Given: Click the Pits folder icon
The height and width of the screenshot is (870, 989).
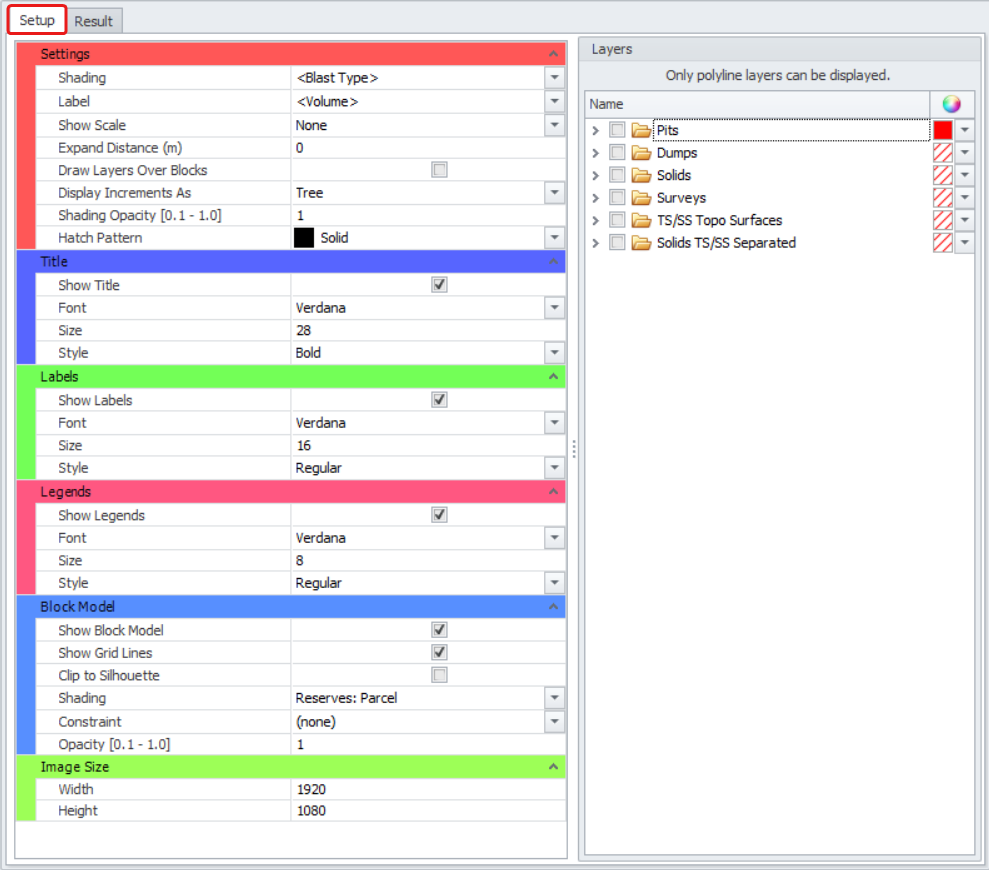Looking at the screenshot, I should [x=641, y=131].
